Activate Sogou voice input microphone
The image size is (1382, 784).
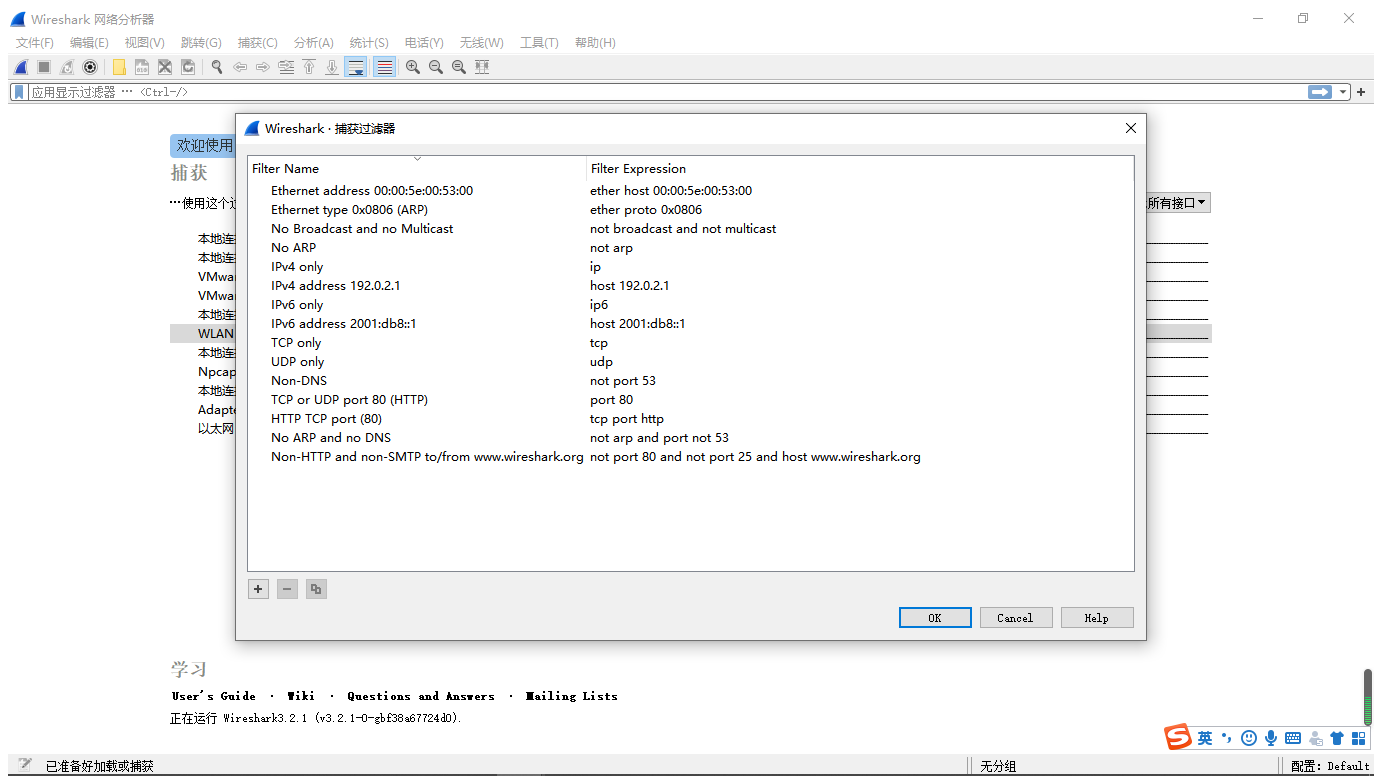[x=1271, y=738]
